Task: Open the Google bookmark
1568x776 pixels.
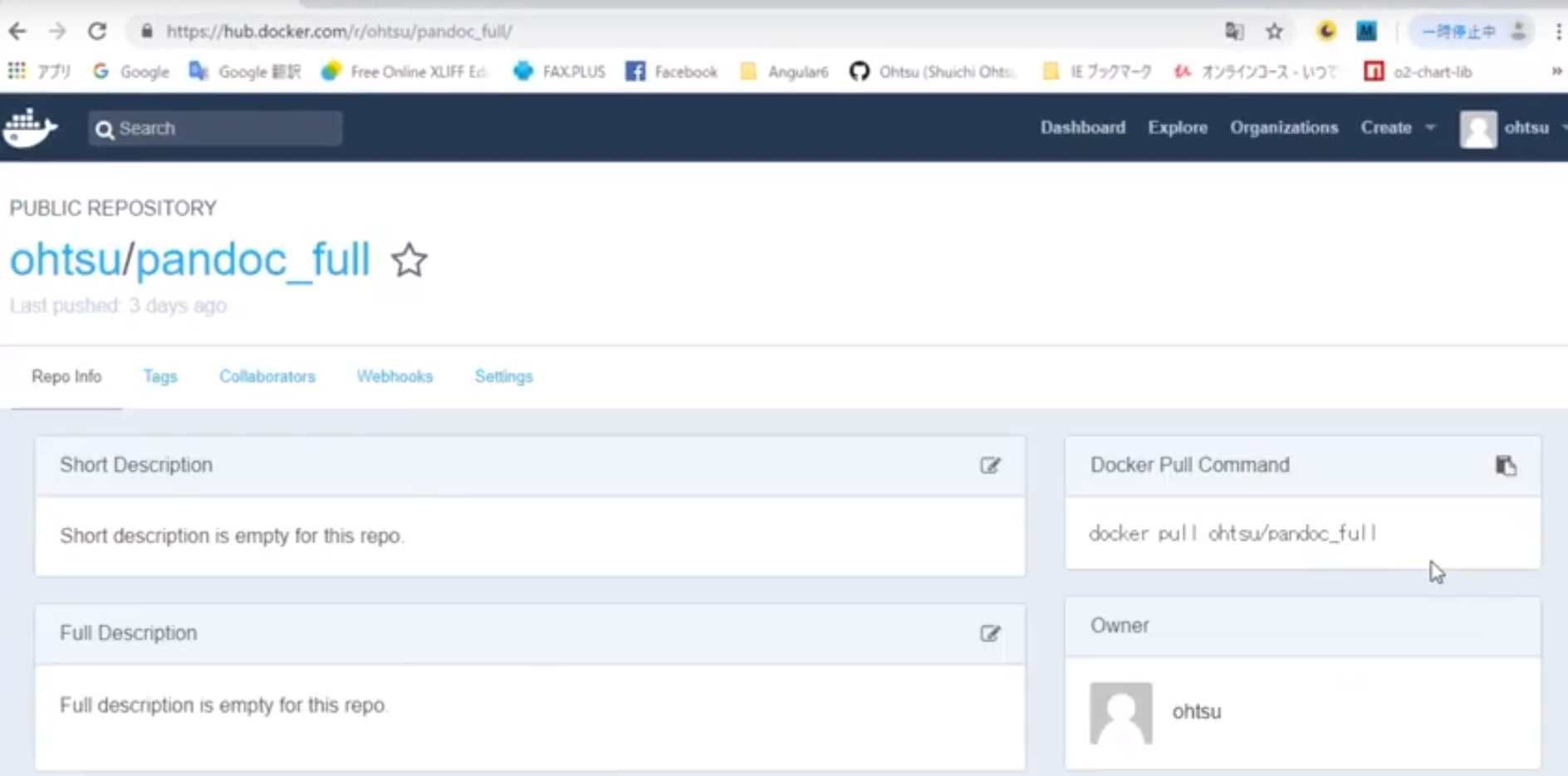Action: tap(131, 71)
